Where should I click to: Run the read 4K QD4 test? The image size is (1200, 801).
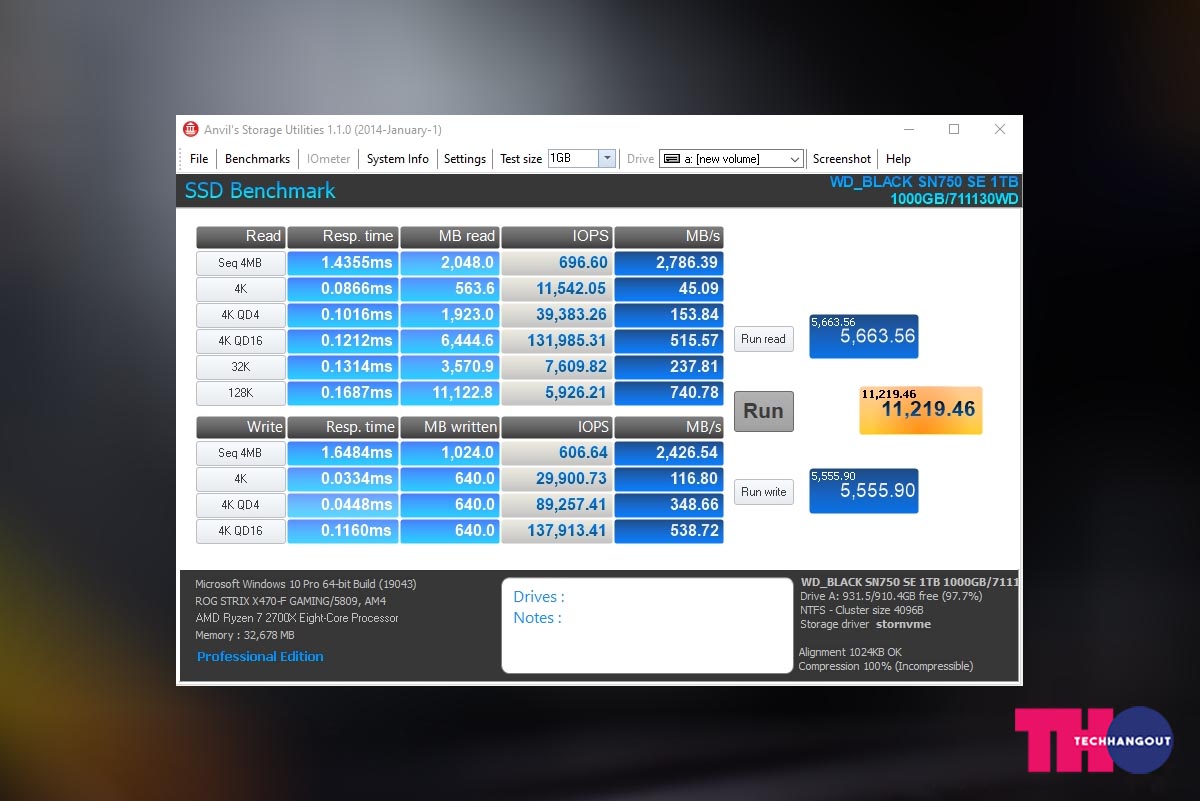(241, 315)
